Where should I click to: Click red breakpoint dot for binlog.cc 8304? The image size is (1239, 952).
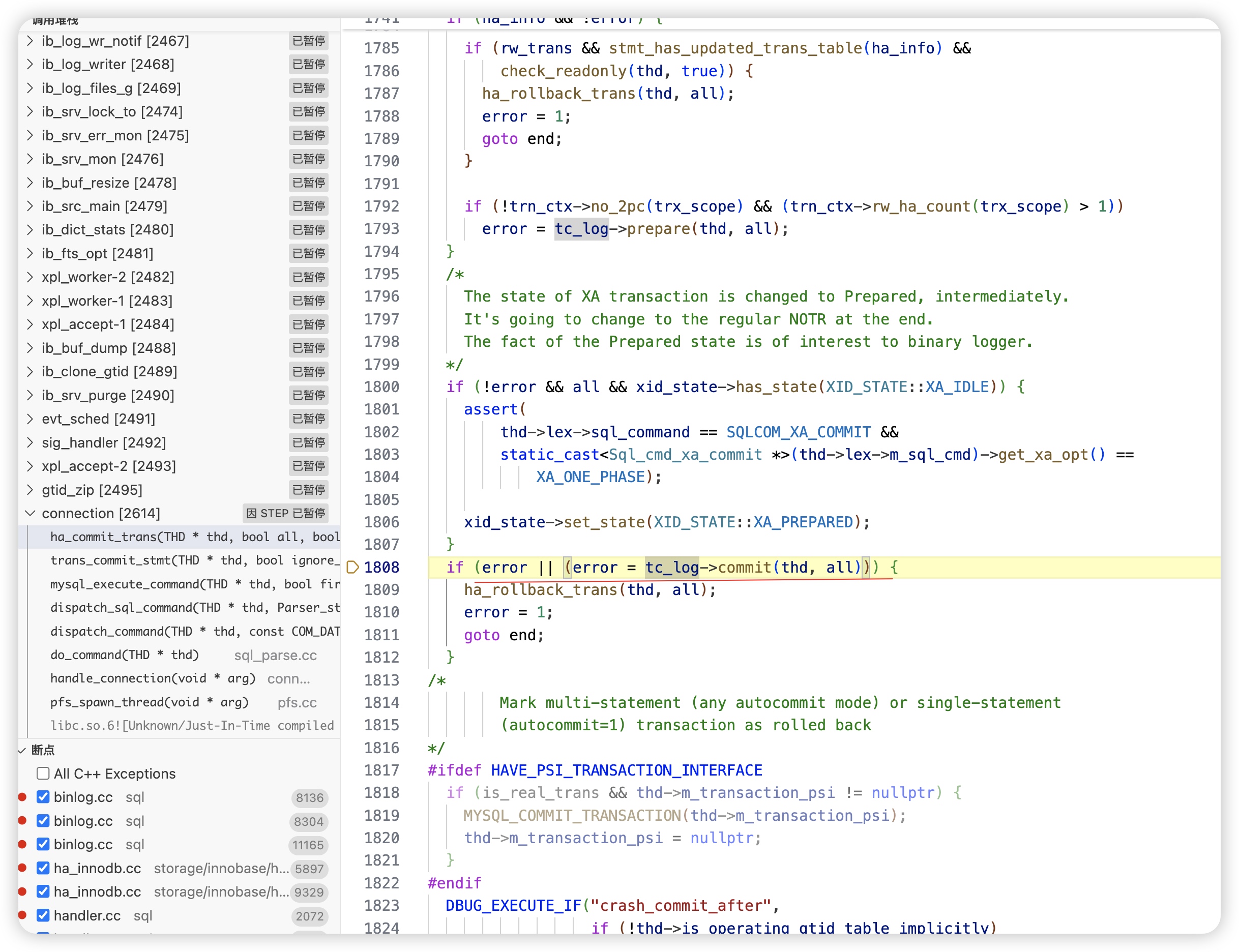tap(23, 821)
